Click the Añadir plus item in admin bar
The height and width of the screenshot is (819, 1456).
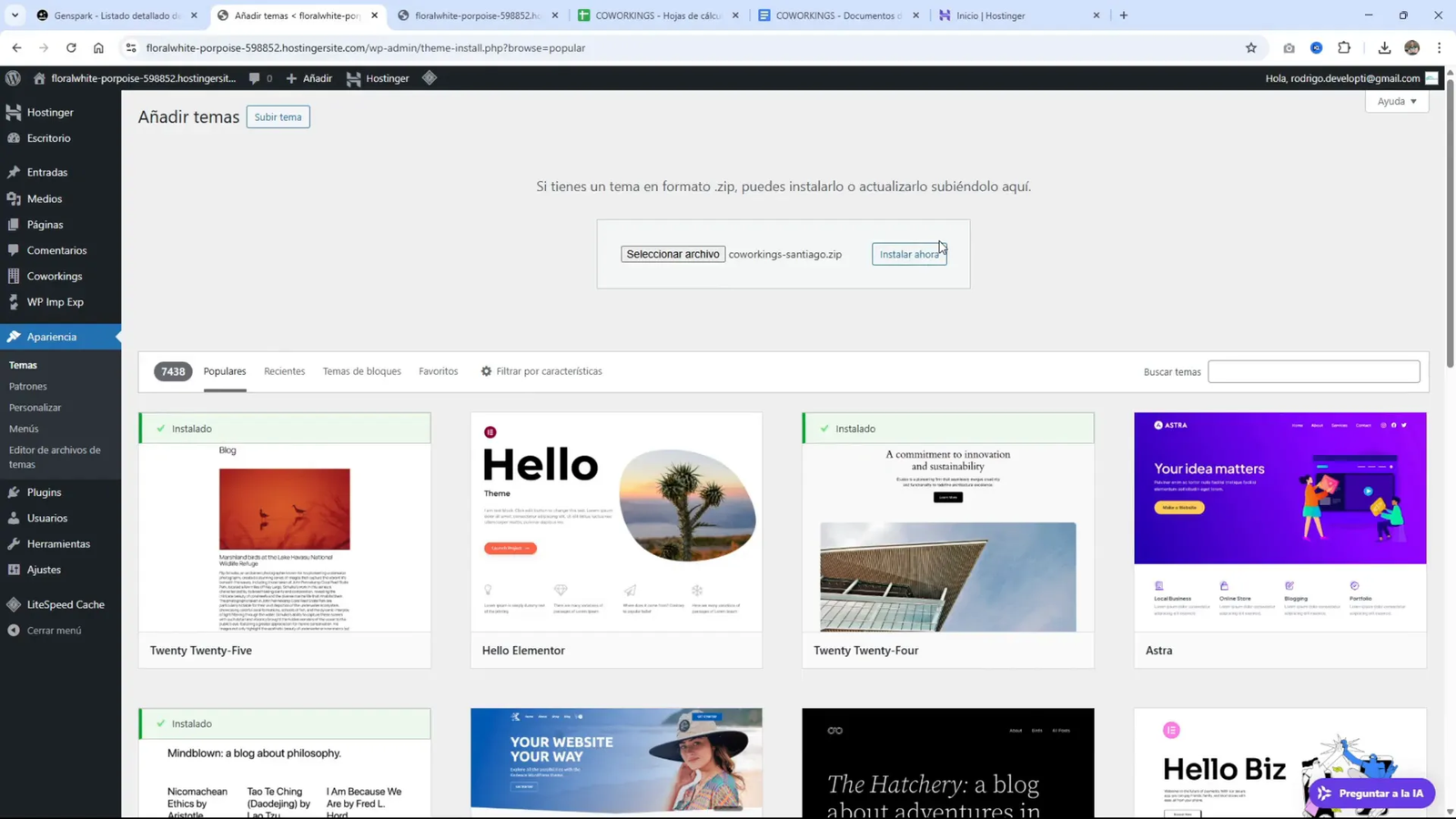(x=309, y=78)
